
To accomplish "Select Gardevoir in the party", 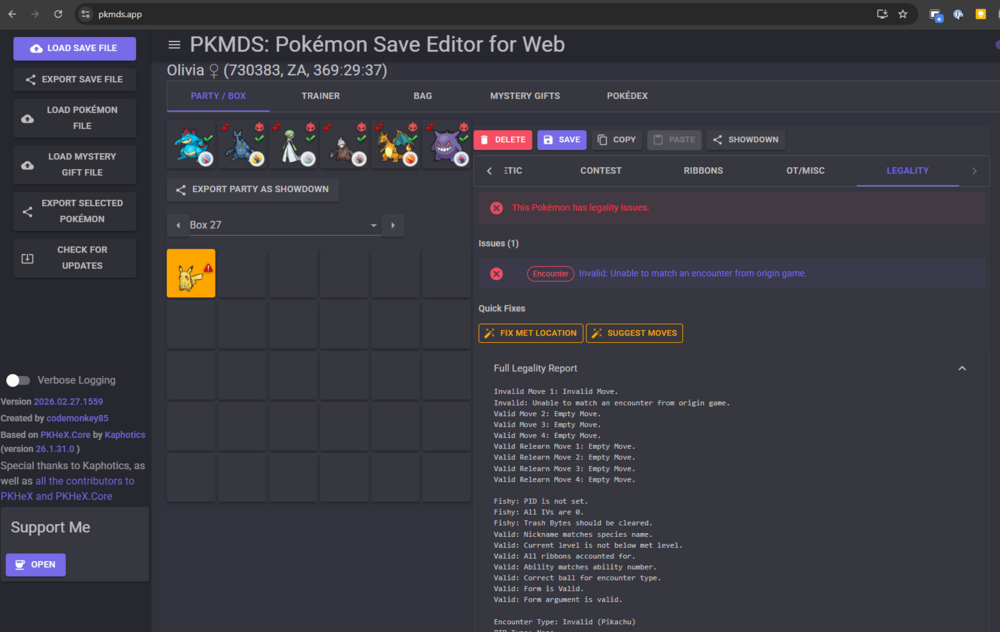I will [x=293, y=145].
